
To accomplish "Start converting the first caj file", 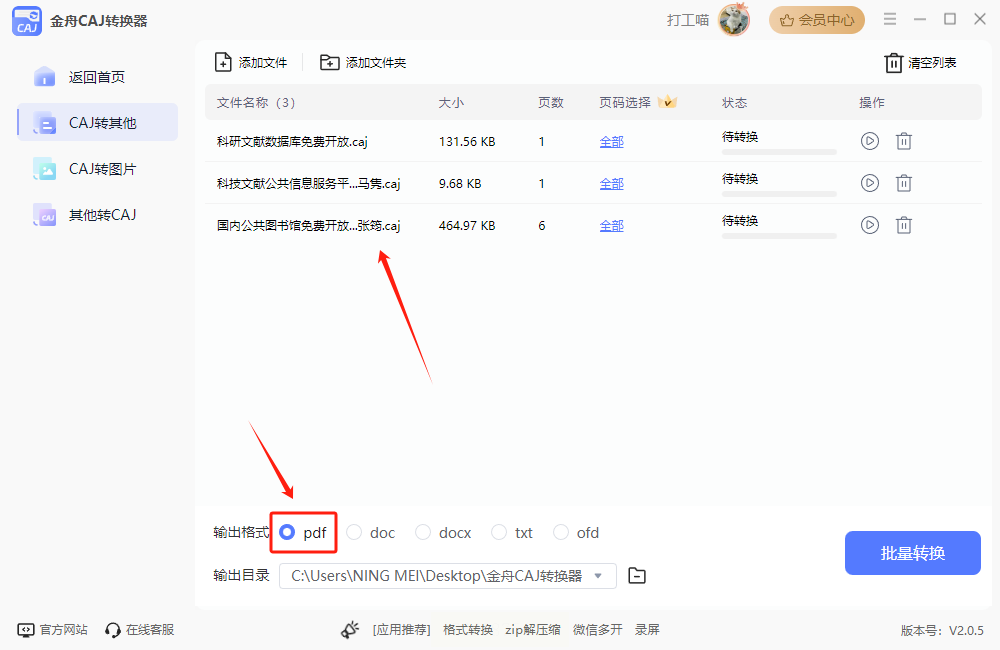I will coord(869,141).
